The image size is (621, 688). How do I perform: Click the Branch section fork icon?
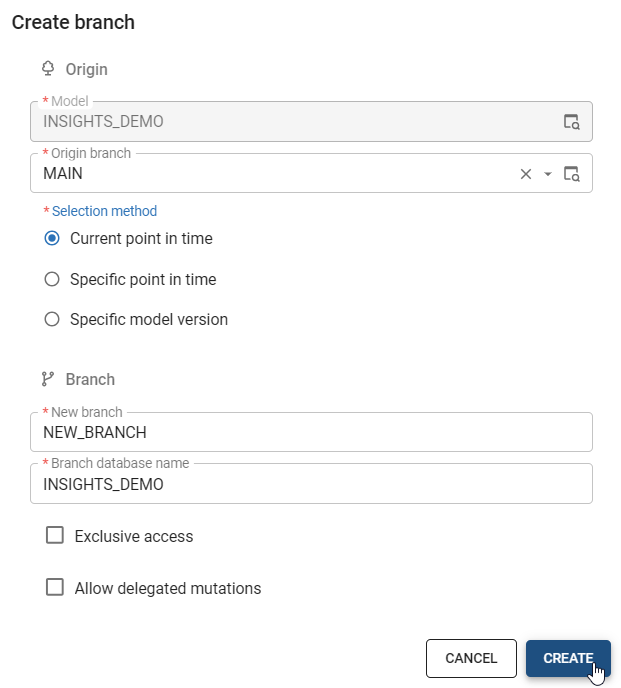pyautogui.click(x=48, y=379)
